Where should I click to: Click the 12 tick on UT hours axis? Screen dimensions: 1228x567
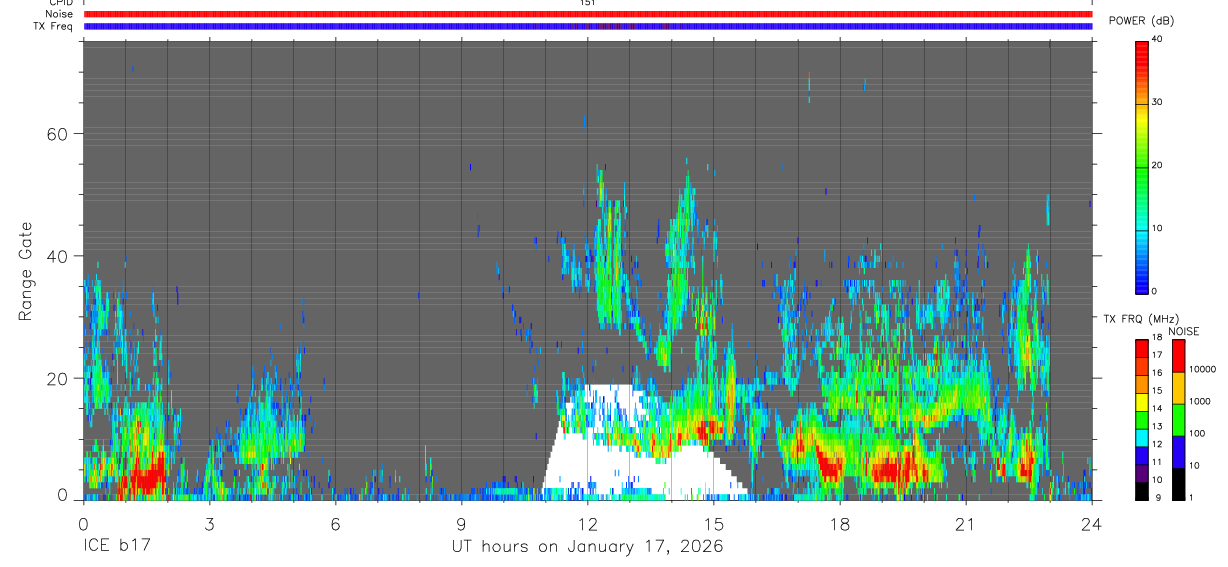tap(587, 523)
